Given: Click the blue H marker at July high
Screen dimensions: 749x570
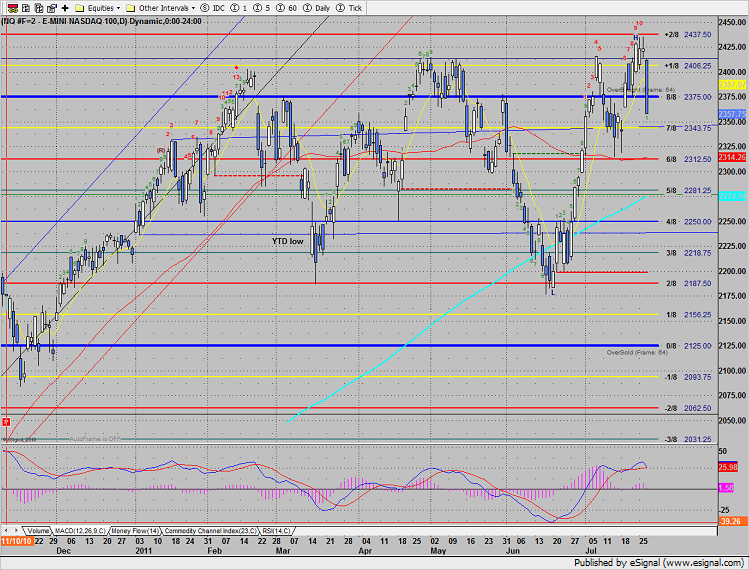Looking at the screenshot, I should click(636, 38).
